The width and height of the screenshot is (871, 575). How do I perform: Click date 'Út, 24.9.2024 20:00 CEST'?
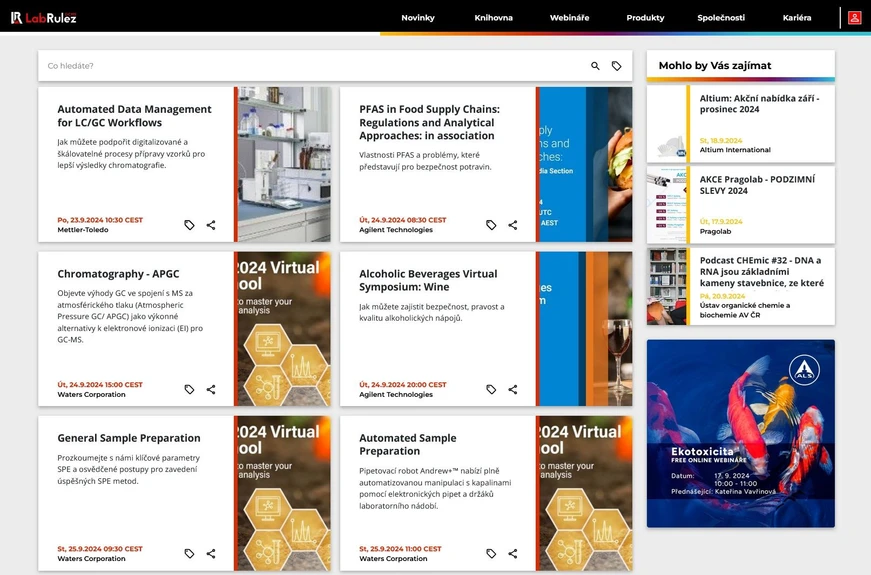(x=402, y=384)
